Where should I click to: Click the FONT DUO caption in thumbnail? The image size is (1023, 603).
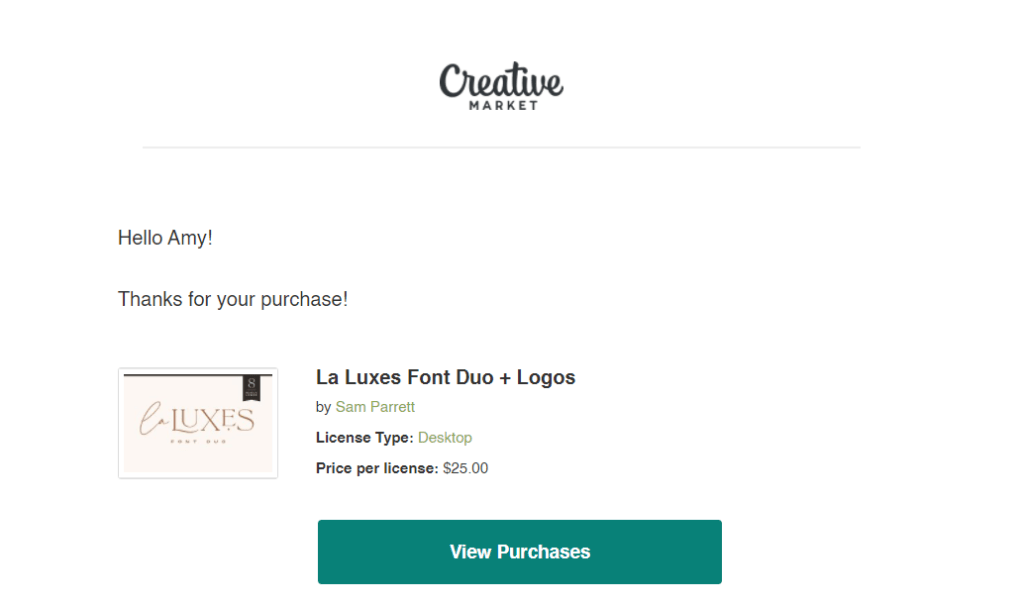(197, 444)
